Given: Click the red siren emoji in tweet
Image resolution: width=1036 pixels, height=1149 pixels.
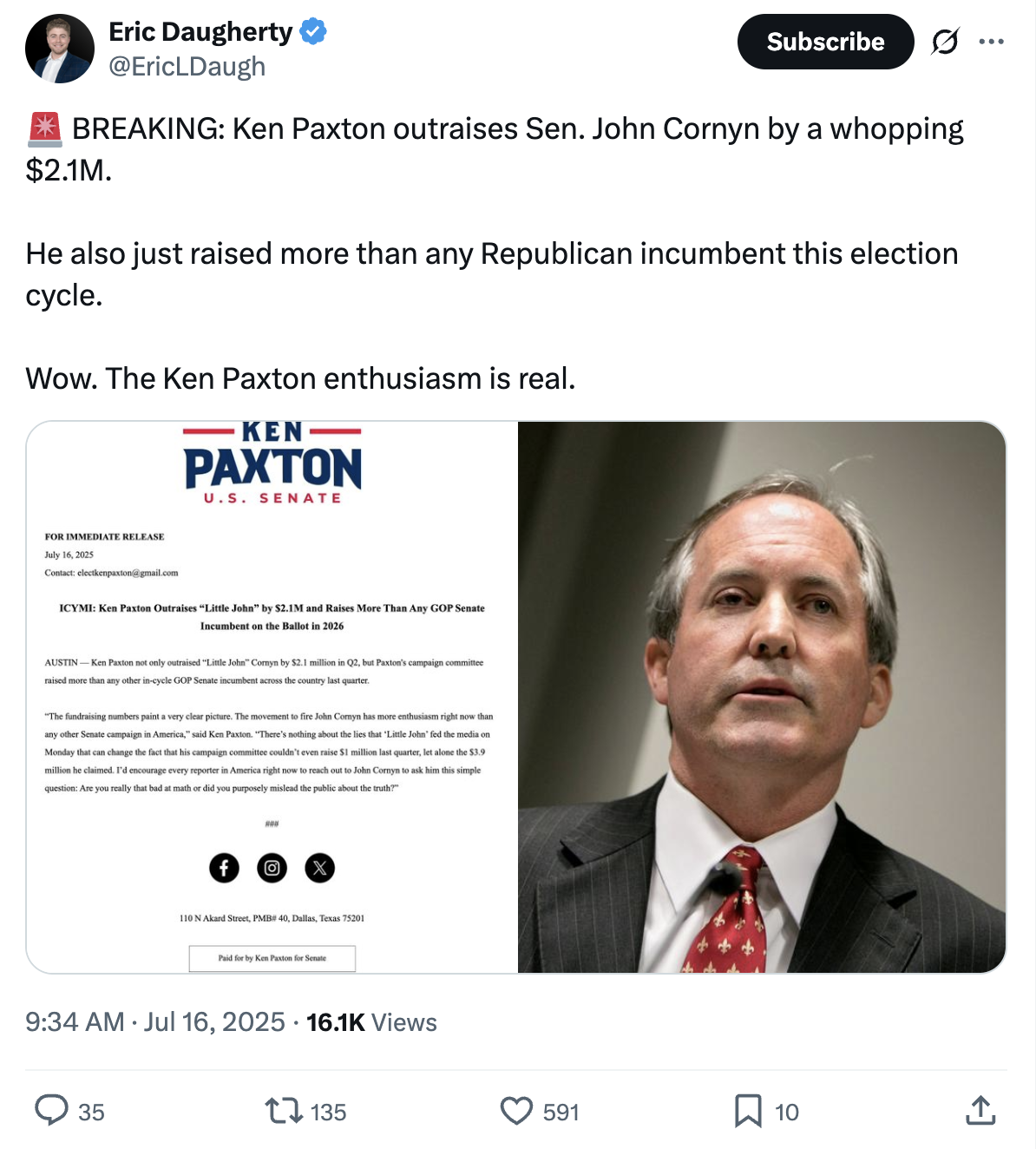Looking at the screenshot, I should (x=44, y=128).
